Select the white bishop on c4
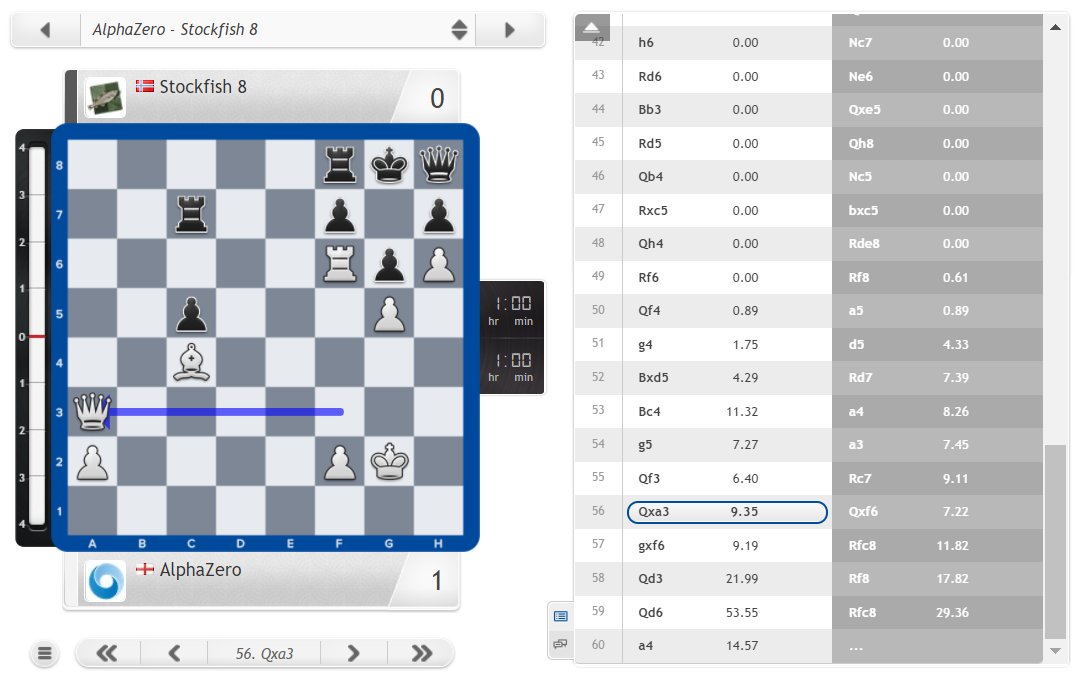Viewport: 1076px width, 676px height. (191, 362)
